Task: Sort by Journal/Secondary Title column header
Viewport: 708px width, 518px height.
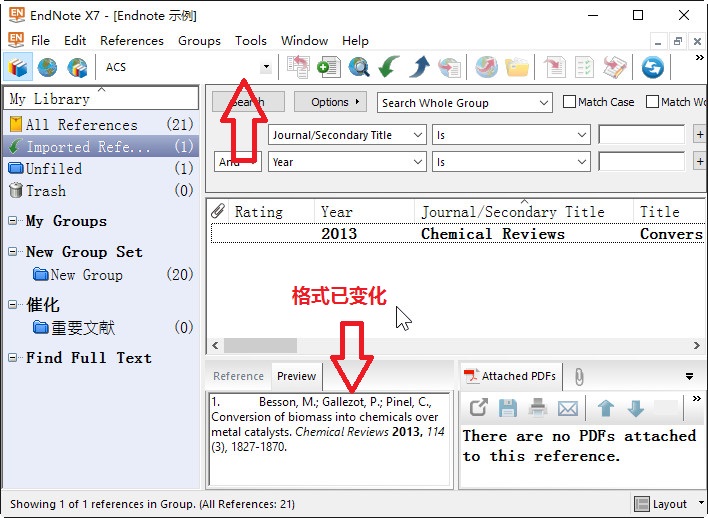Action: click(x=523, y=211)
